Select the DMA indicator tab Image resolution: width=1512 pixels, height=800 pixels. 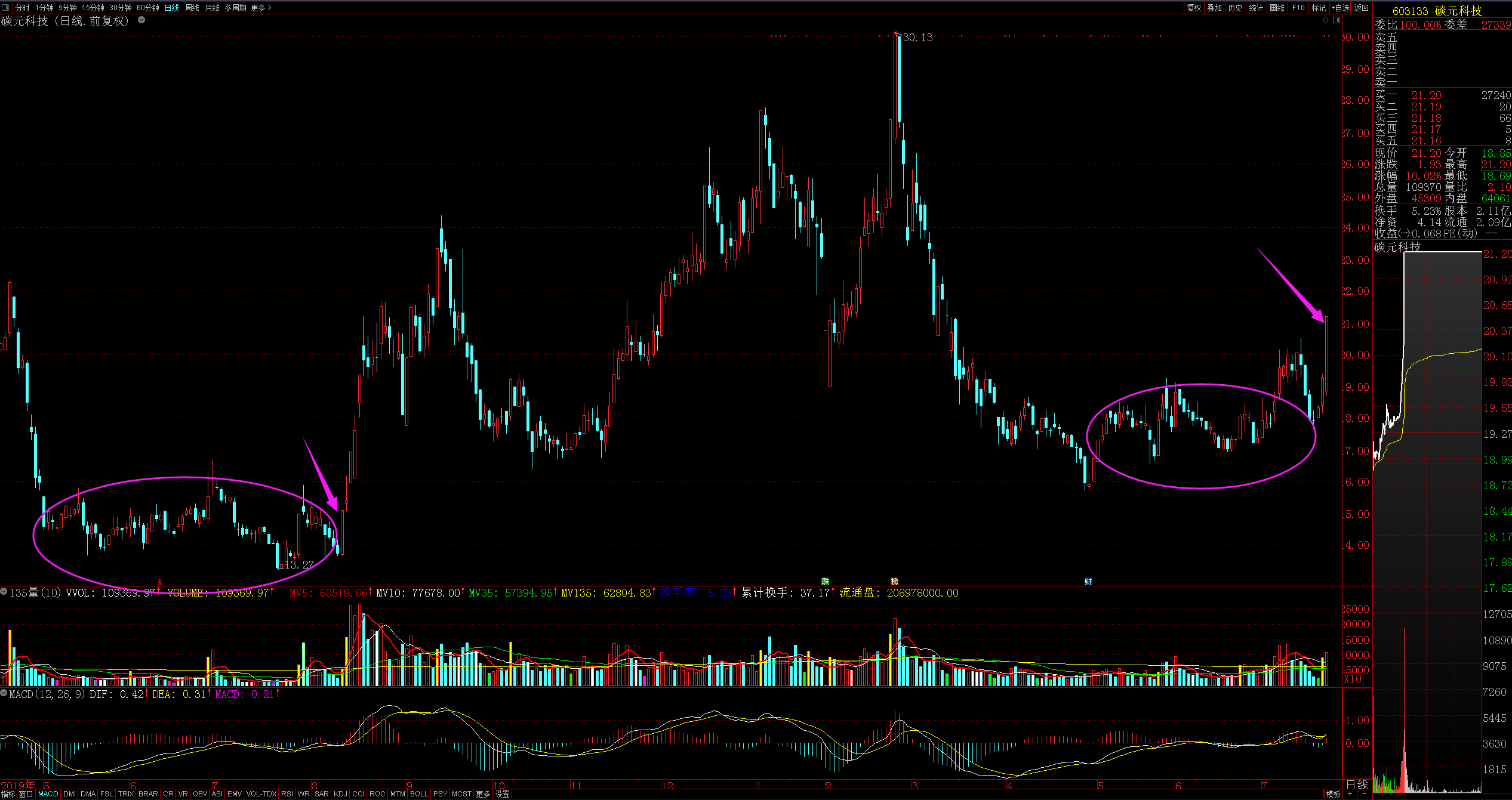88,794
